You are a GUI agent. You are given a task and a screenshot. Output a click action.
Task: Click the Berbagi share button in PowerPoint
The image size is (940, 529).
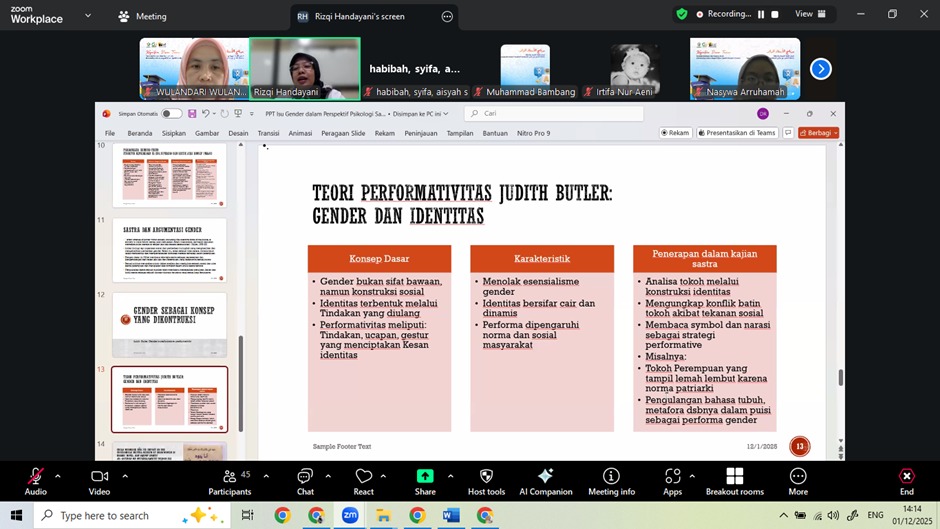pos(820,133)
